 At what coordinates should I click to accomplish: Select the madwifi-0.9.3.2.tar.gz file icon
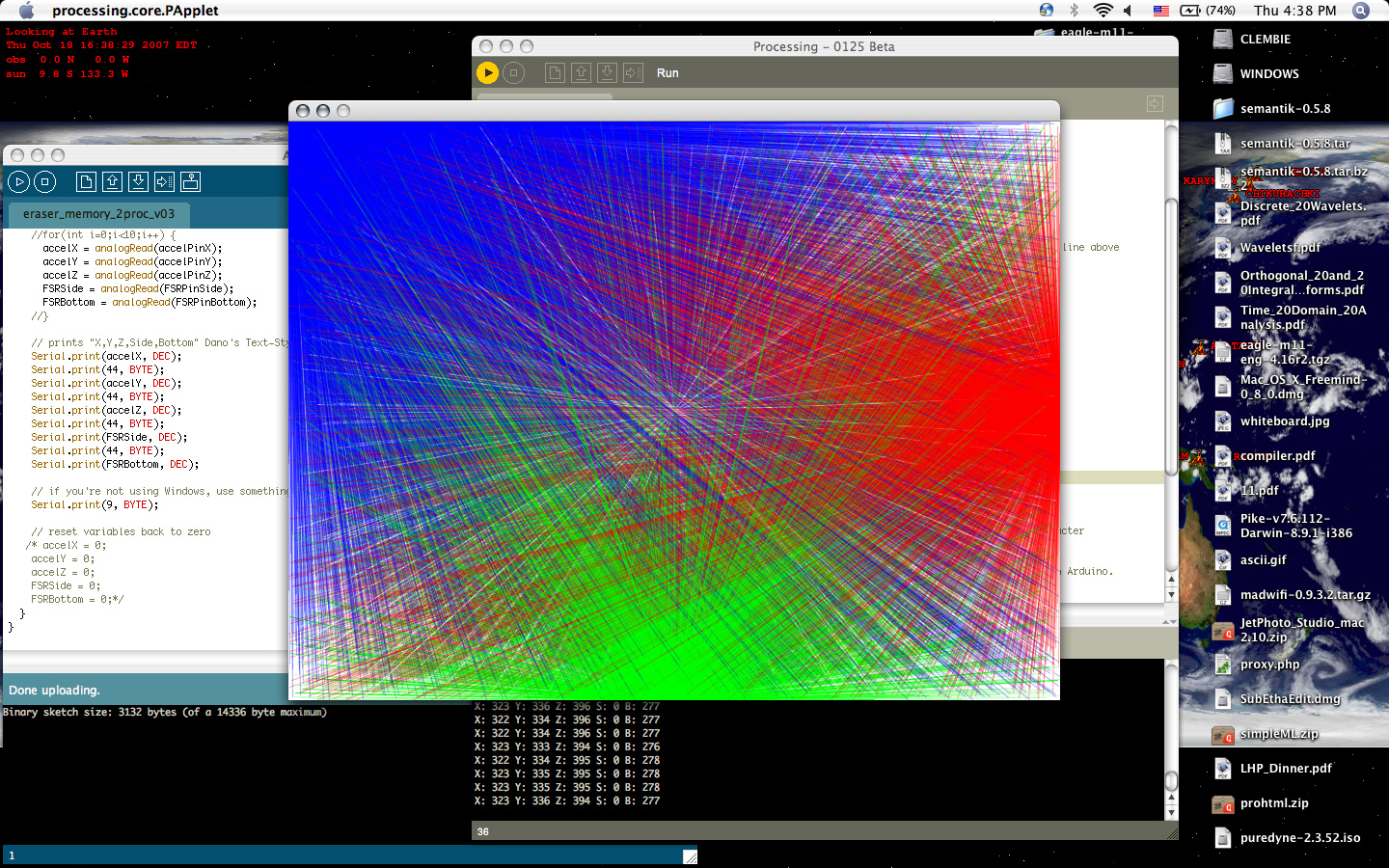pyautogui.click(x=1223, y=595)
